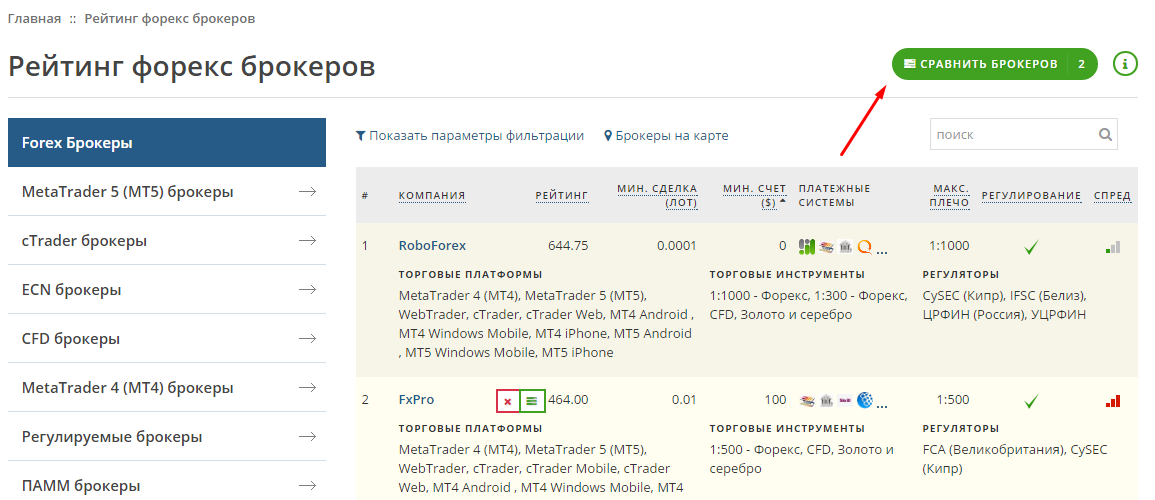
Task: Open cTrader брокеры category
Action: [167, 241]
